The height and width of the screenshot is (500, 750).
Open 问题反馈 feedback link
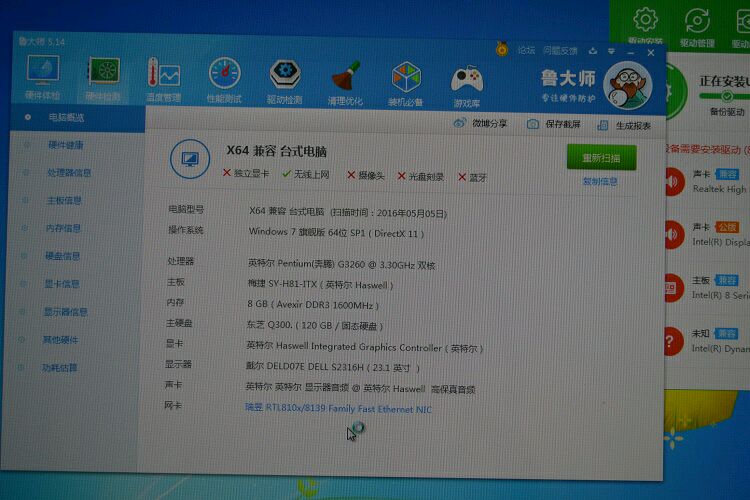[560, 50]
